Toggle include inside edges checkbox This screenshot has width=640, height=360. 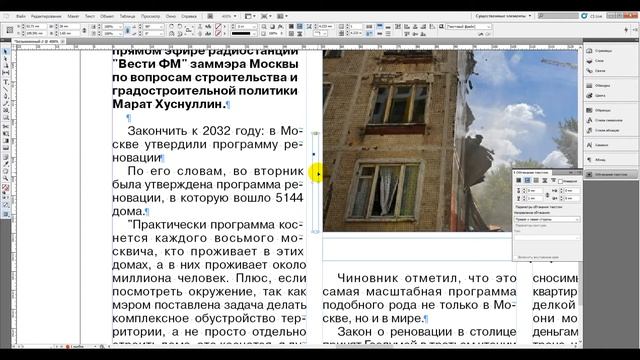[x=515, y=258]
